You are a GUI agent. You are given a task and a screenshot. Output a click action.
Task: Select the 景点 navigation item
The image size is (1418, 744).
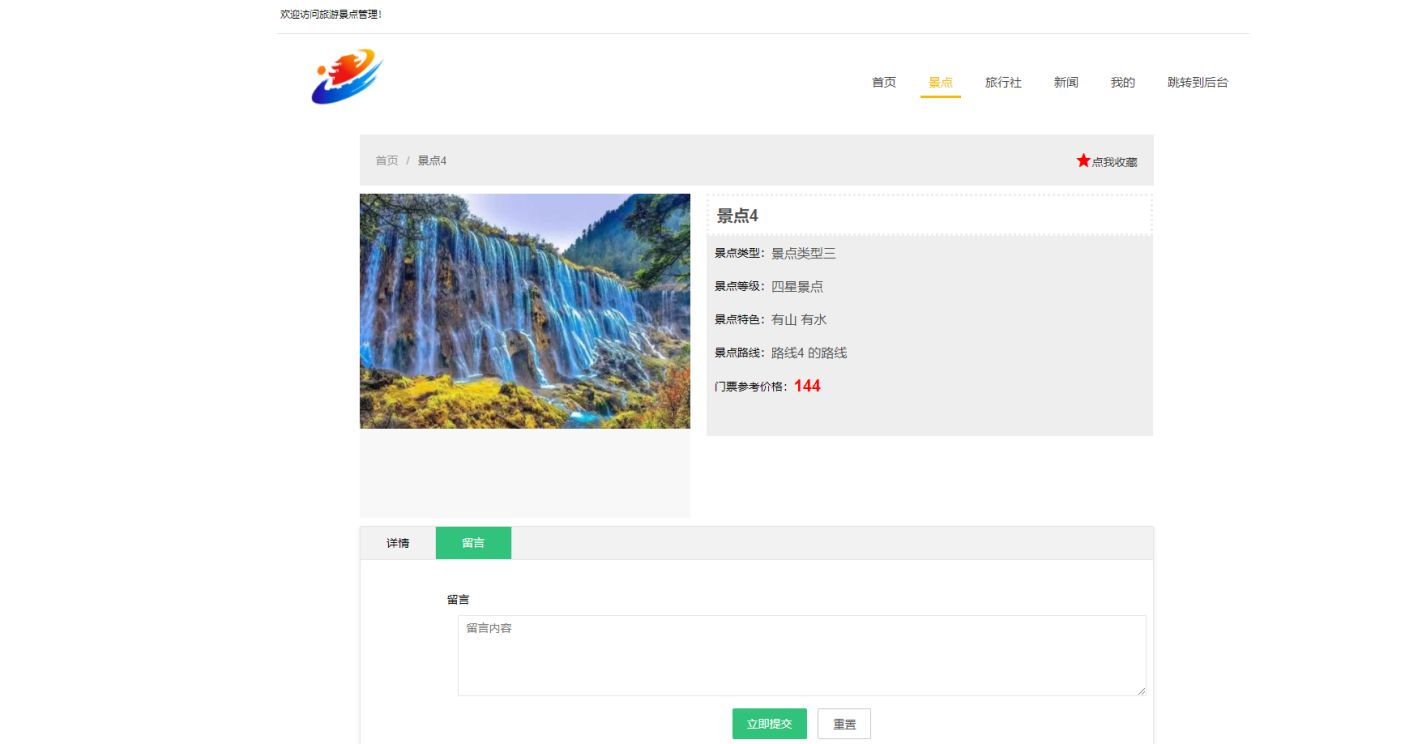[940, 83]
